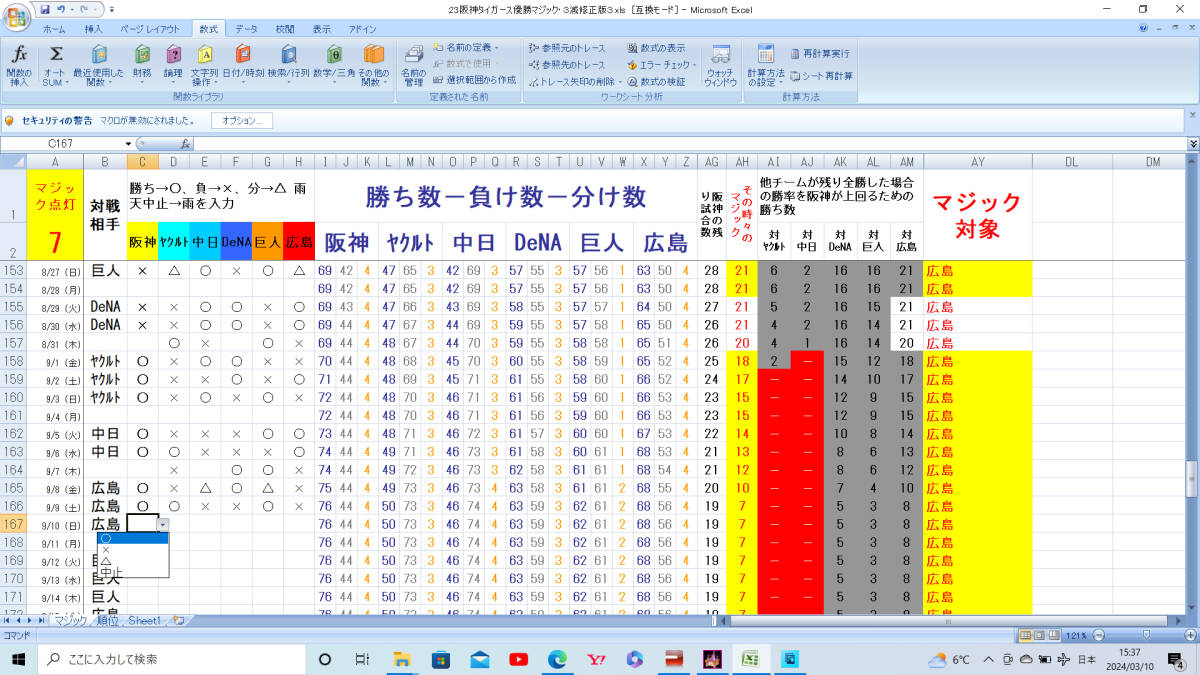1200x675 pixels.
Task: Show hidden system tray icons chevron
Action: [989, 659]
